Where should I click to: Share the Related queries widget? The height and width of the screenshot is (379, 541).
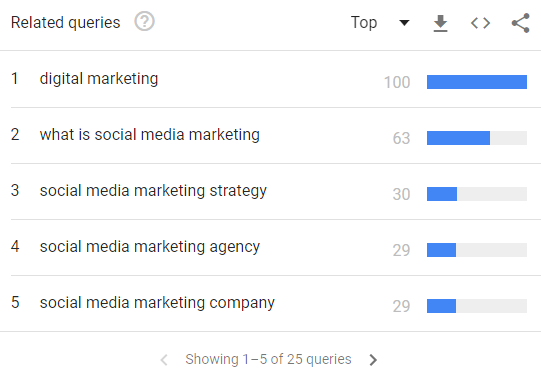[521, 23]
